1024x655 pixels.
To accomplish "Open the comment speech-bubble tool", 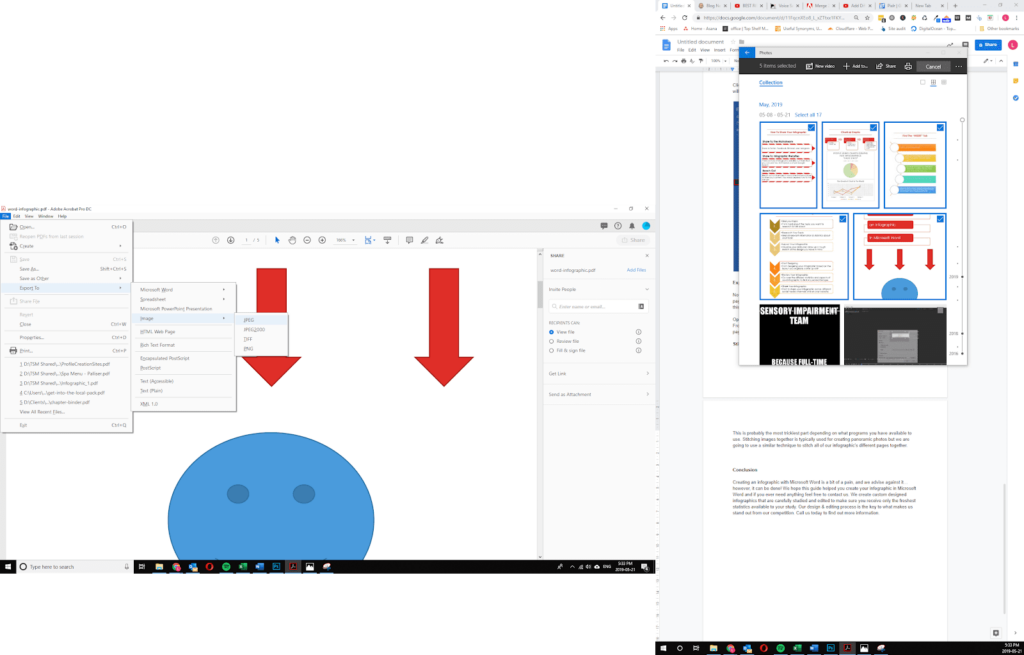I will pos(410,240).
